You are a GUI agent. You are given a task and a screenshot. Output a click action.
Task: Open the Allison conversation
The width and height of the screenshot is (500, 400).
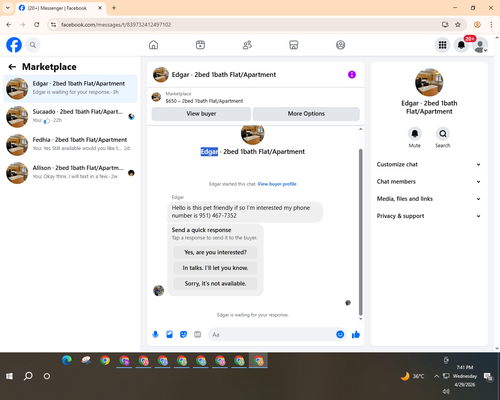tap(70, 173)
